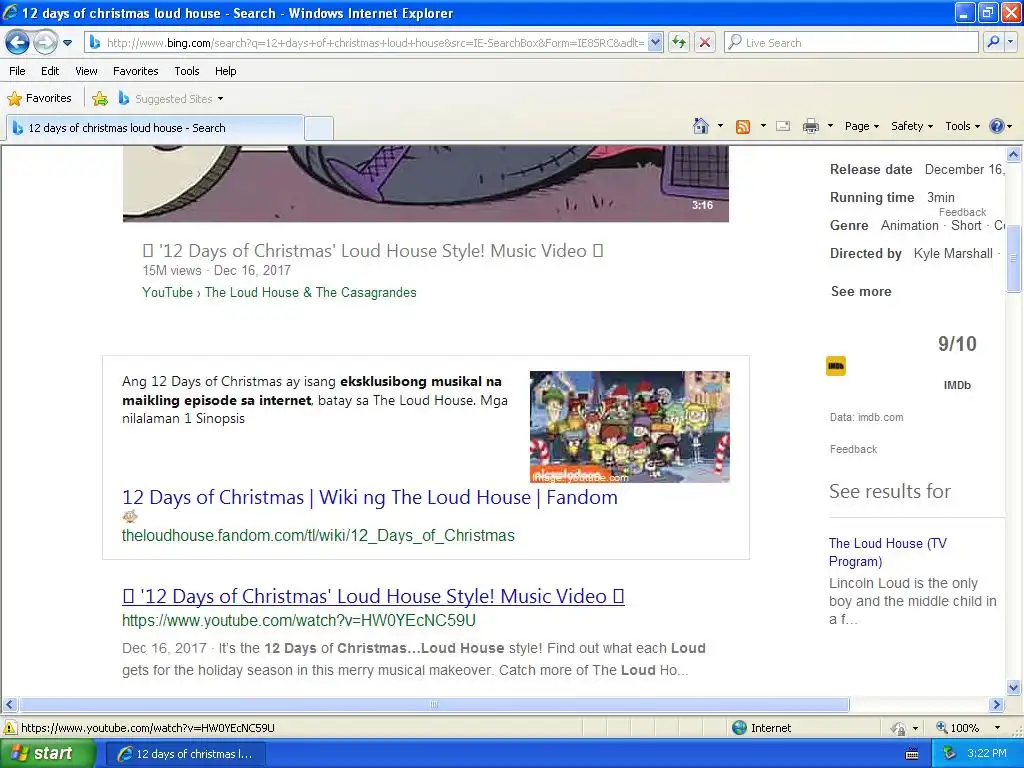Play the 3:16 music video thumbnail
Viewport: 1024px width, 768px height.
click(426, 184)
